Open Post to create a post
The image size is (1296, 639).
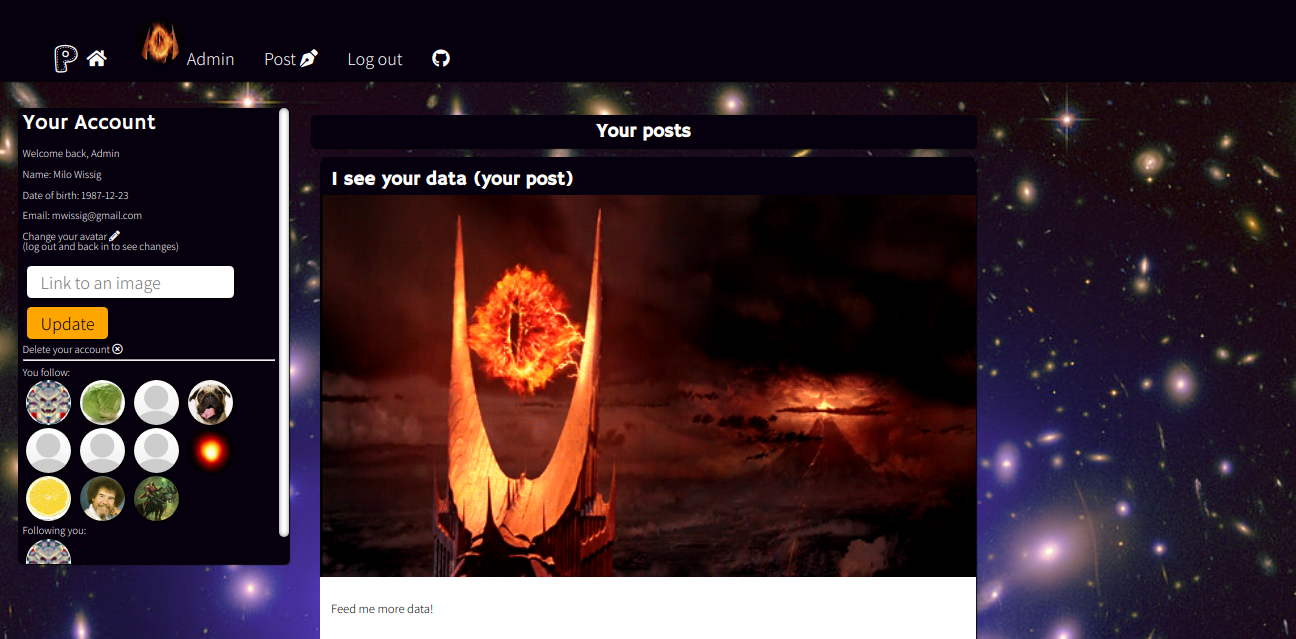(x=291, y=59)
